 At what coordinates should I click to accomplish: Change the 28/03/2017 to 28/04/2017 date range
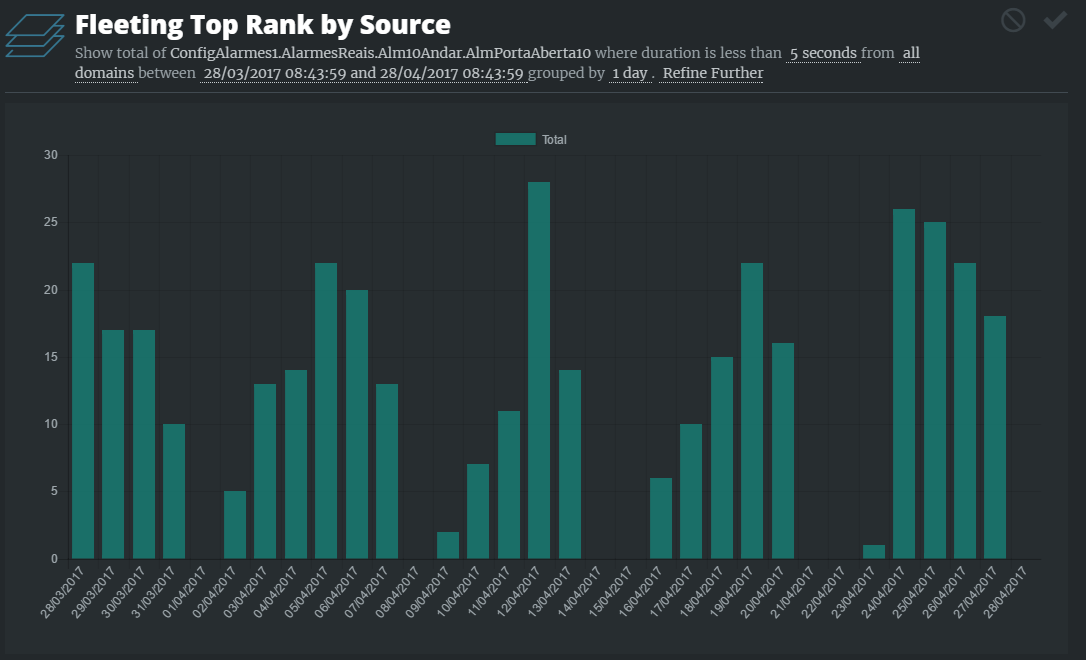click(363, 73)
